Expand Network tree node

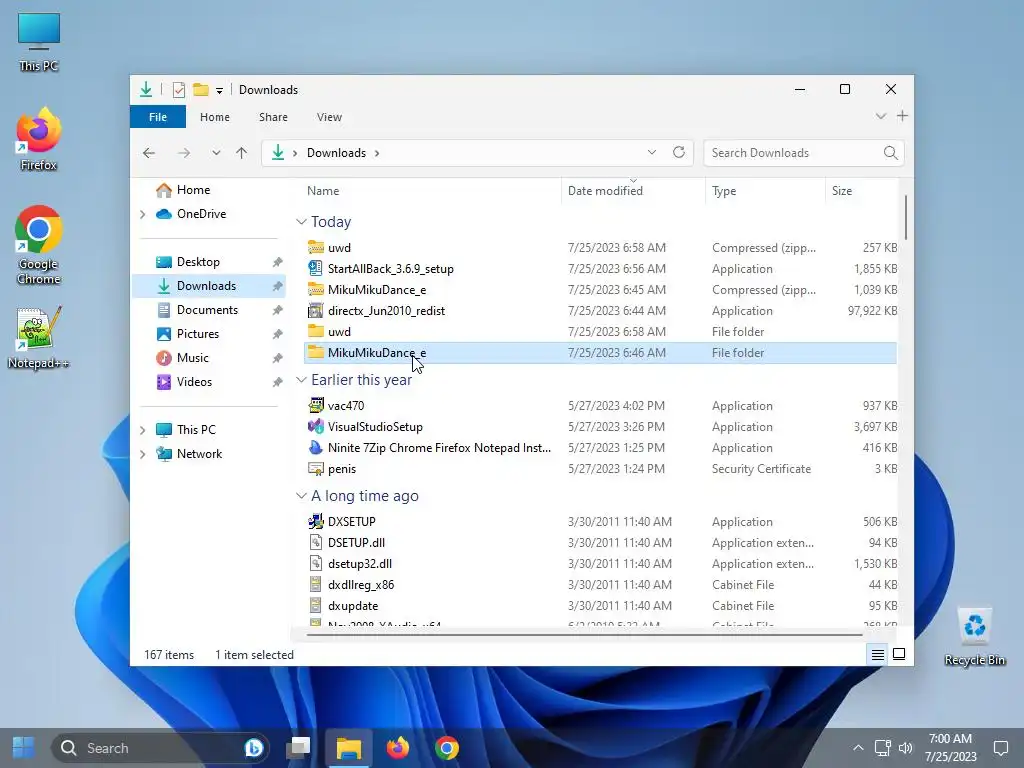(x=142, y=454)
